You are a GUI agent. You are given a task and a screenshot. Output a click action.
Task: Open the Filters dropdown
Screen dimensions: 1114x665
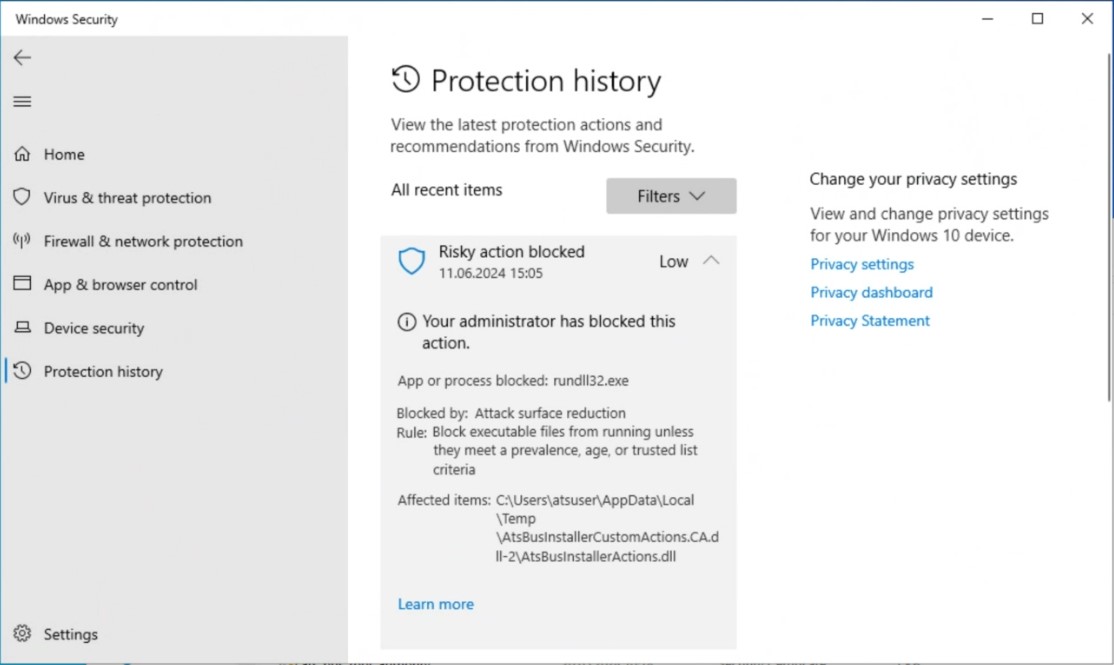(x=671, y=196)
